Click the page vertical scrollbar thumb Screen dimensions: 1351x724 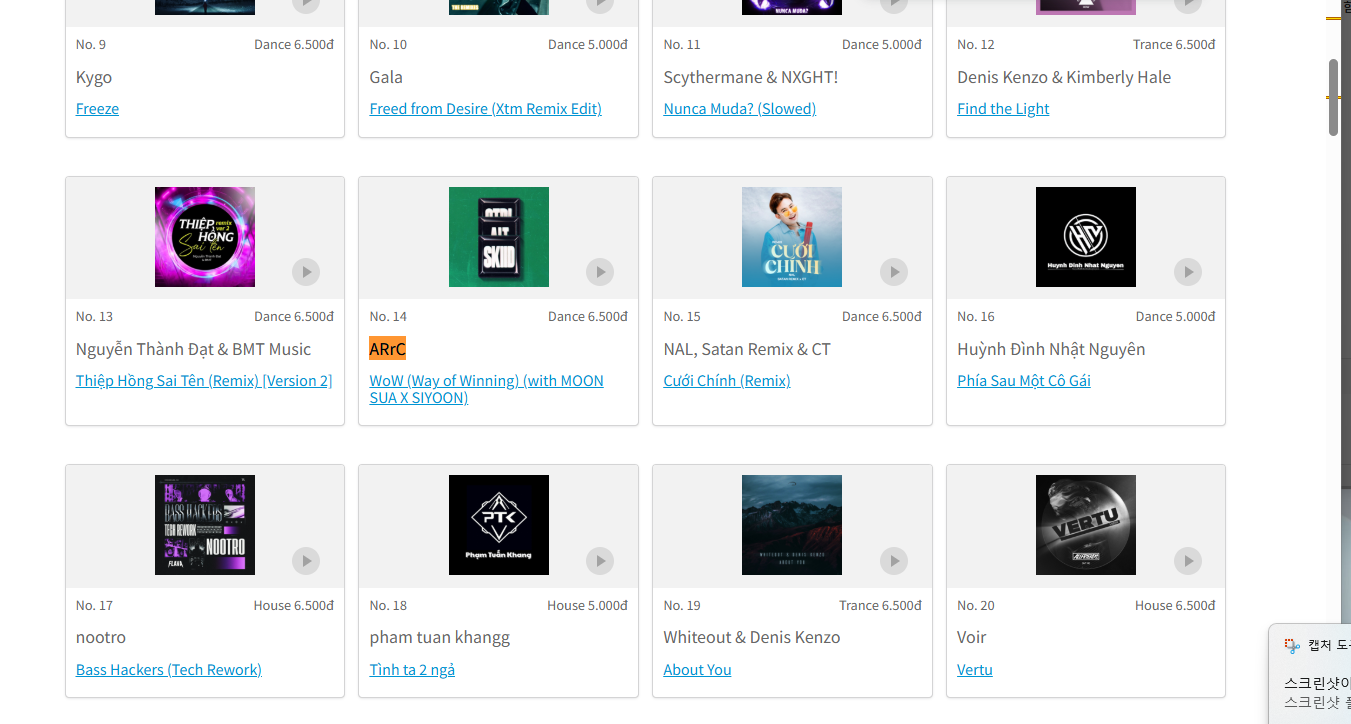tap(1333, 97)
